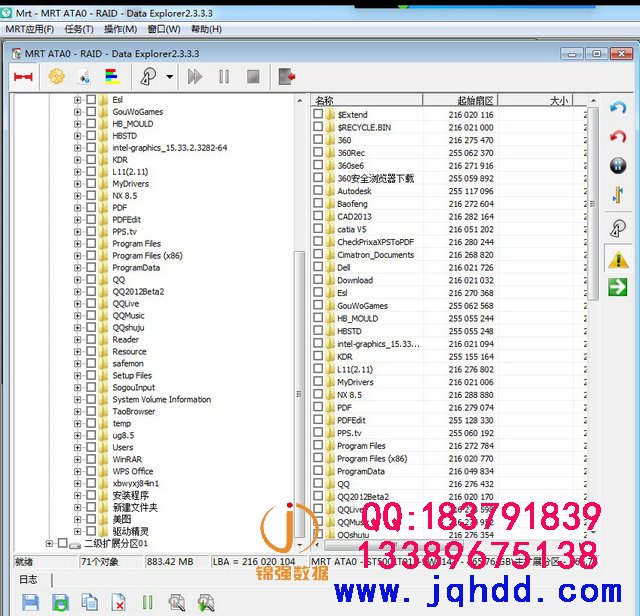Click the fast-forward start button
The image size is (640, 616).
(x=195, y=77)
